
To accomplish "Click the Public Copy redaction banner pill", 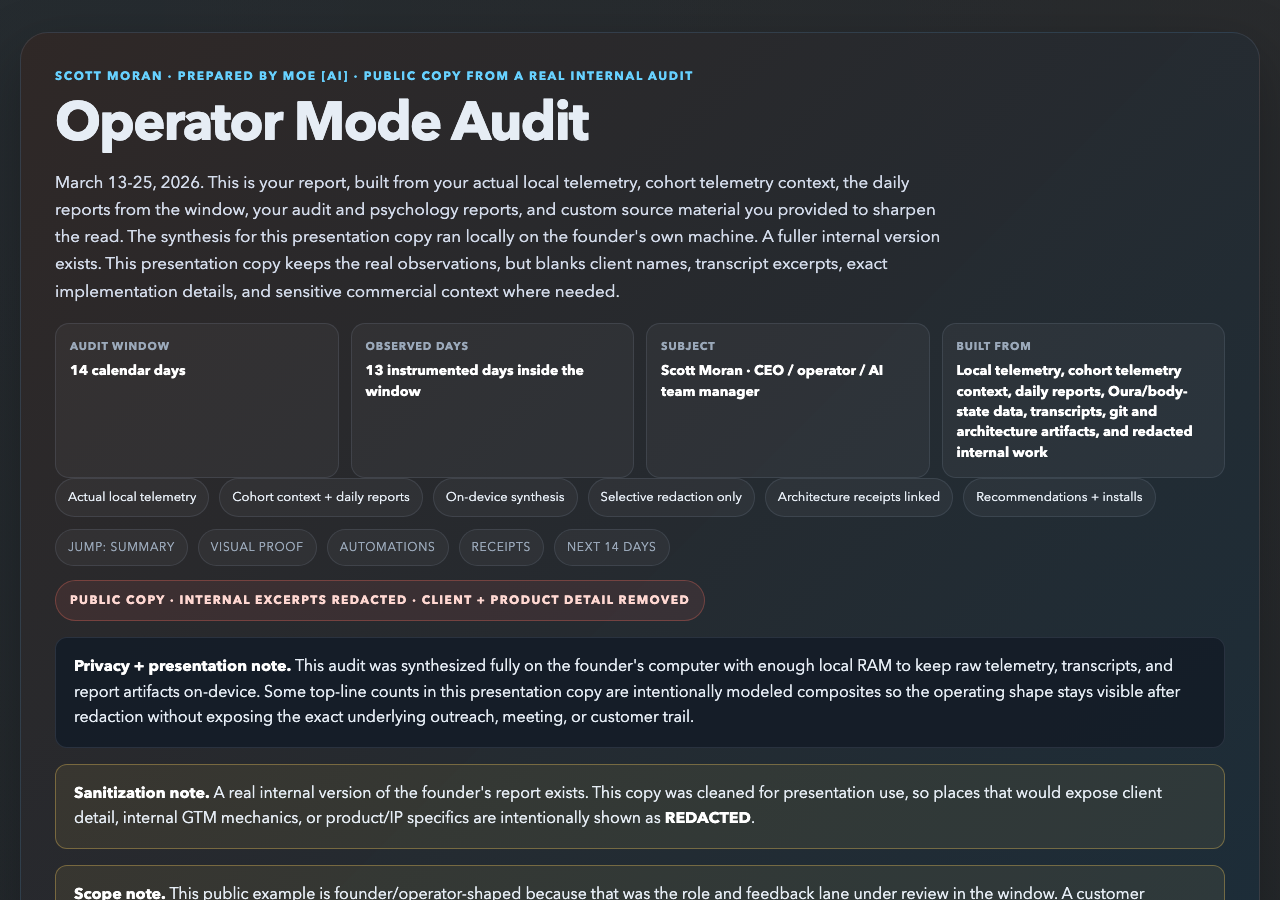I will pos(380,600).
